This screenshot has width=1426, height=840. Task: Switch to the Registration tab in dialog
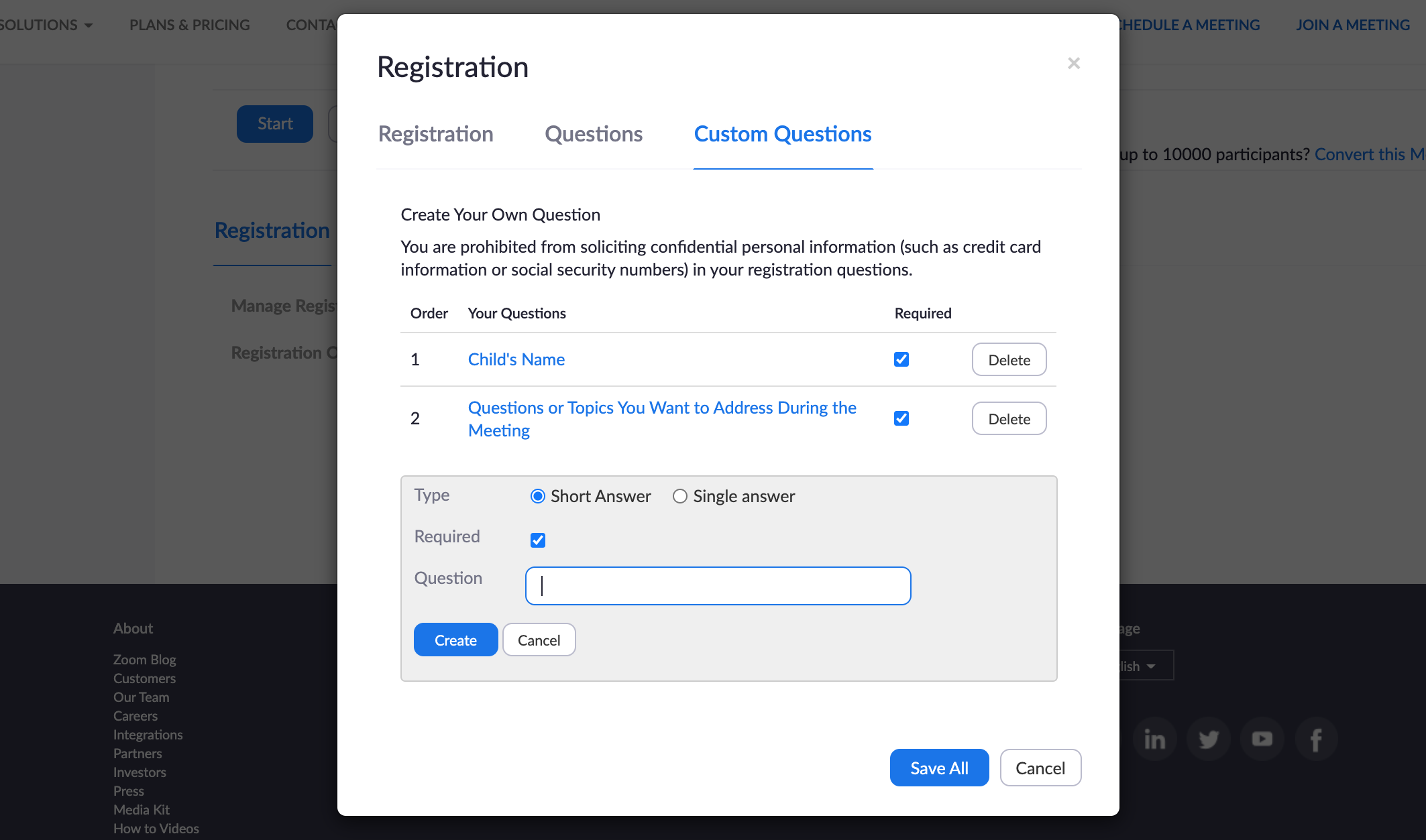click(436, 134)
